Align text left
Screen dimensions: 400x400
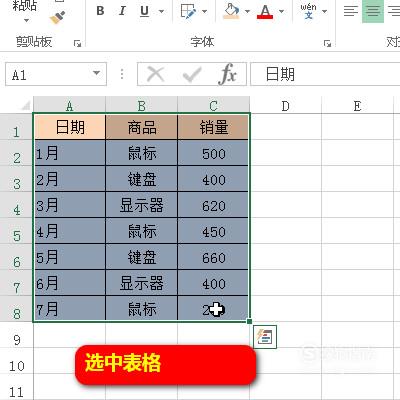tap(351, 11)
